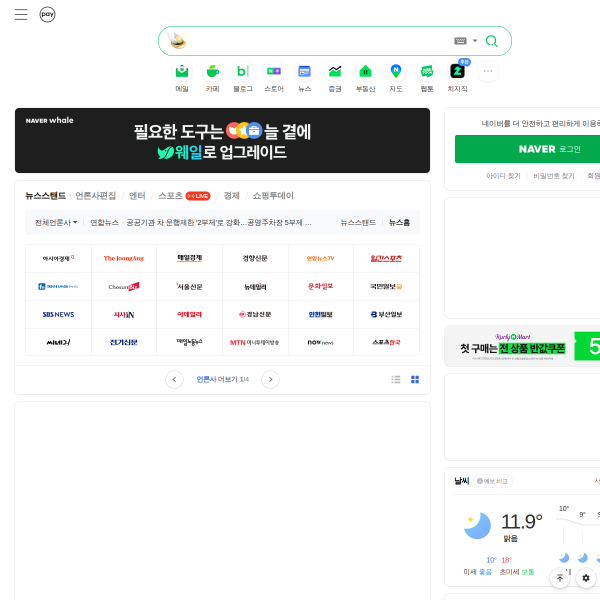Click the 11.9° current temperature
600x600 pixels.
coord(522,522)
